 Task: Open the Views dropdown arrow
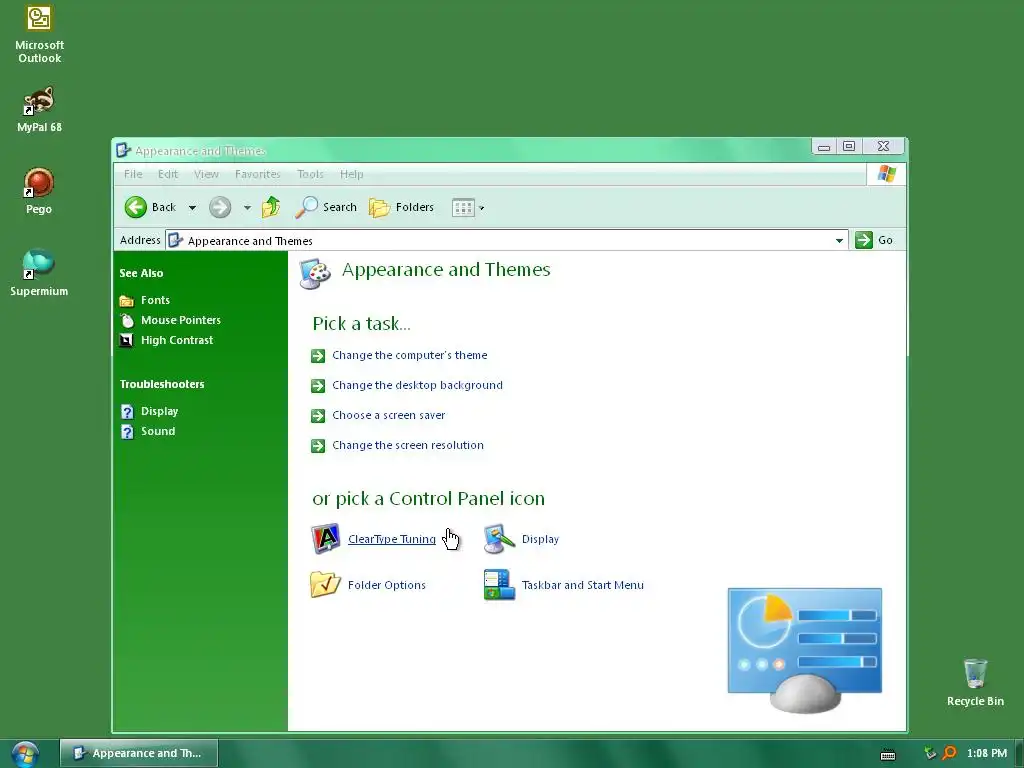click(x=481, y=208)
